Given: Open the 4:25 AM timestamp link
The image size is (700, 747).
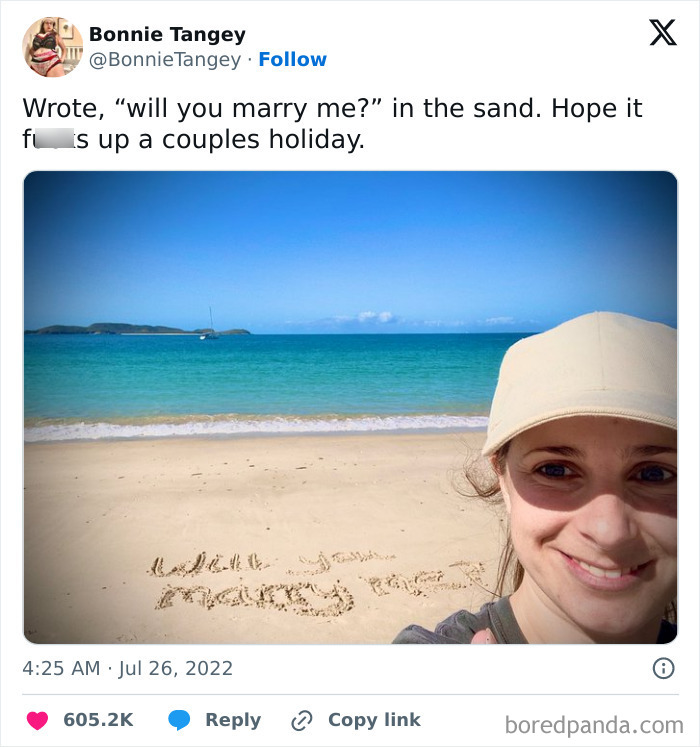Looking at the screenshot, I should 61,668.
